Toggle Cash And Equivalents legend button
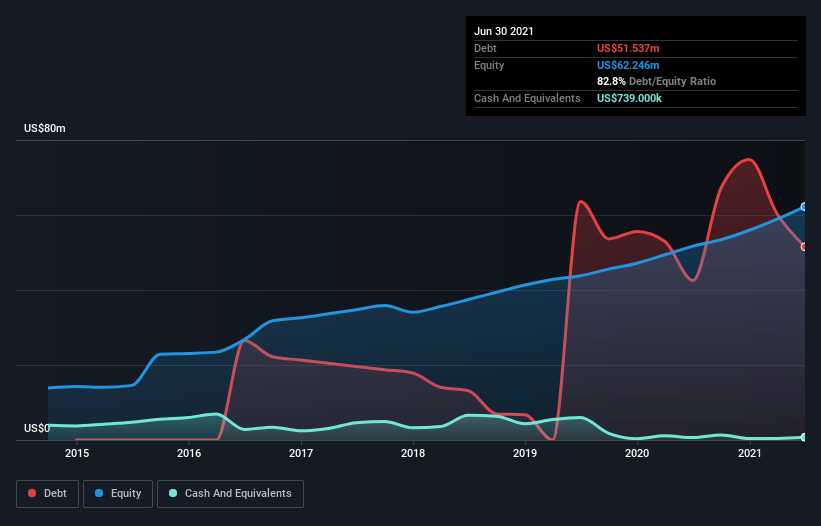 pos(230,494)
